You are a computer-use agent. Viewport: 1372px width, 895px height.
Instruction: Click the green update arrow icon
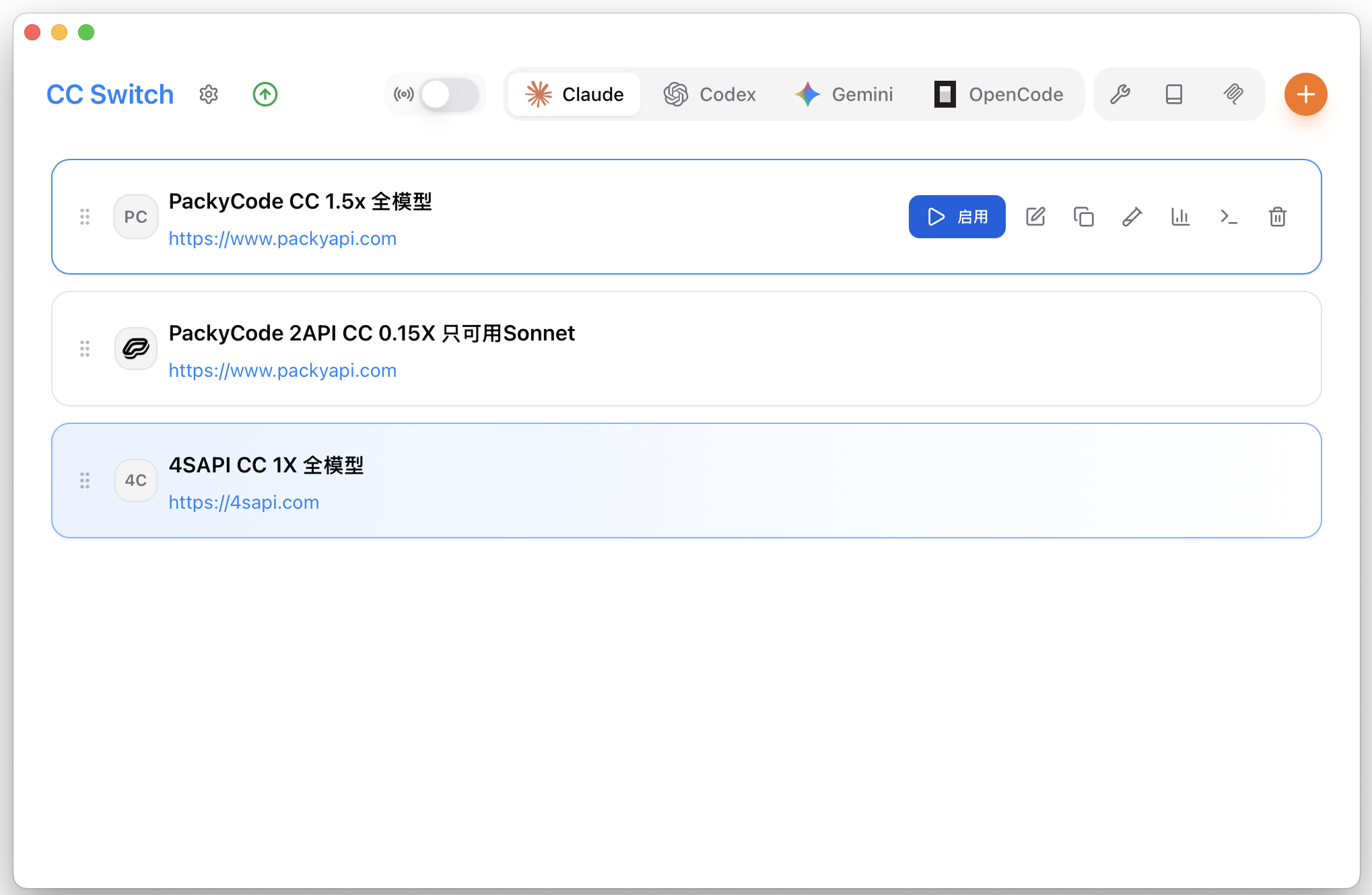pyautogui.click(x=265, y=94)
